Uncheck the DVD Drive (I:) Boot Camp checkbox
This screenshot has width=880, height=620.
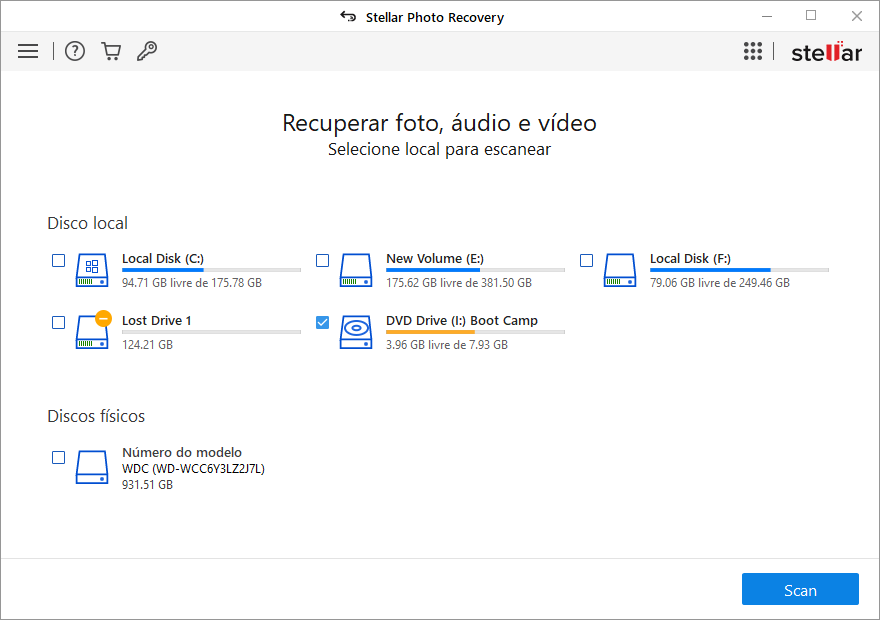[x=322, y=323]
